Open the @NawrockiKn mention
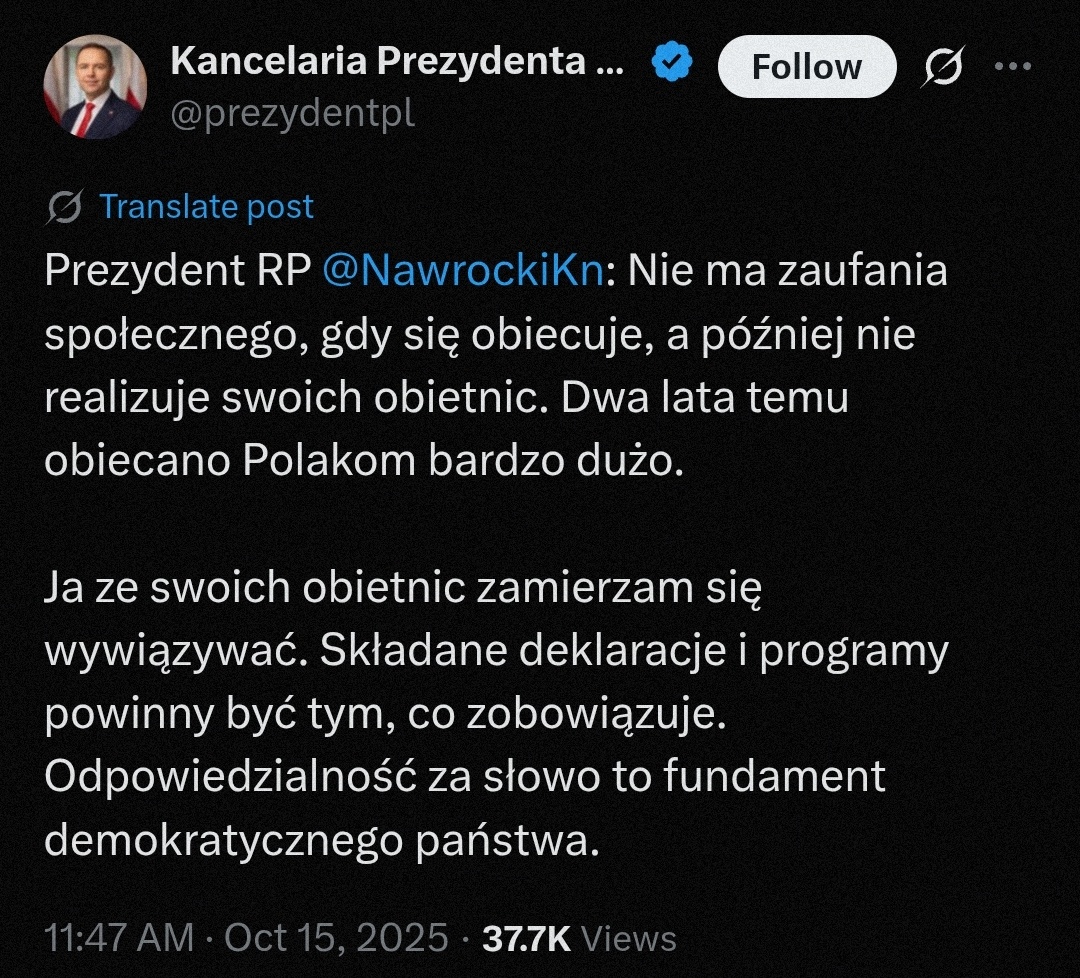The width and height of the screenshot is (1080, 978). coord(463,273)
